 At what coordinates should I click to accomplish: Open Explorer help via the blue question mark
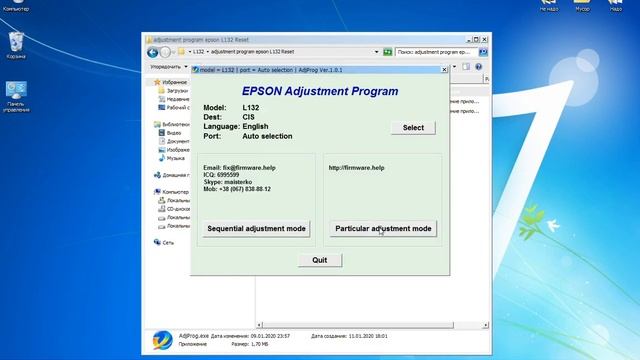coord(478,67)
